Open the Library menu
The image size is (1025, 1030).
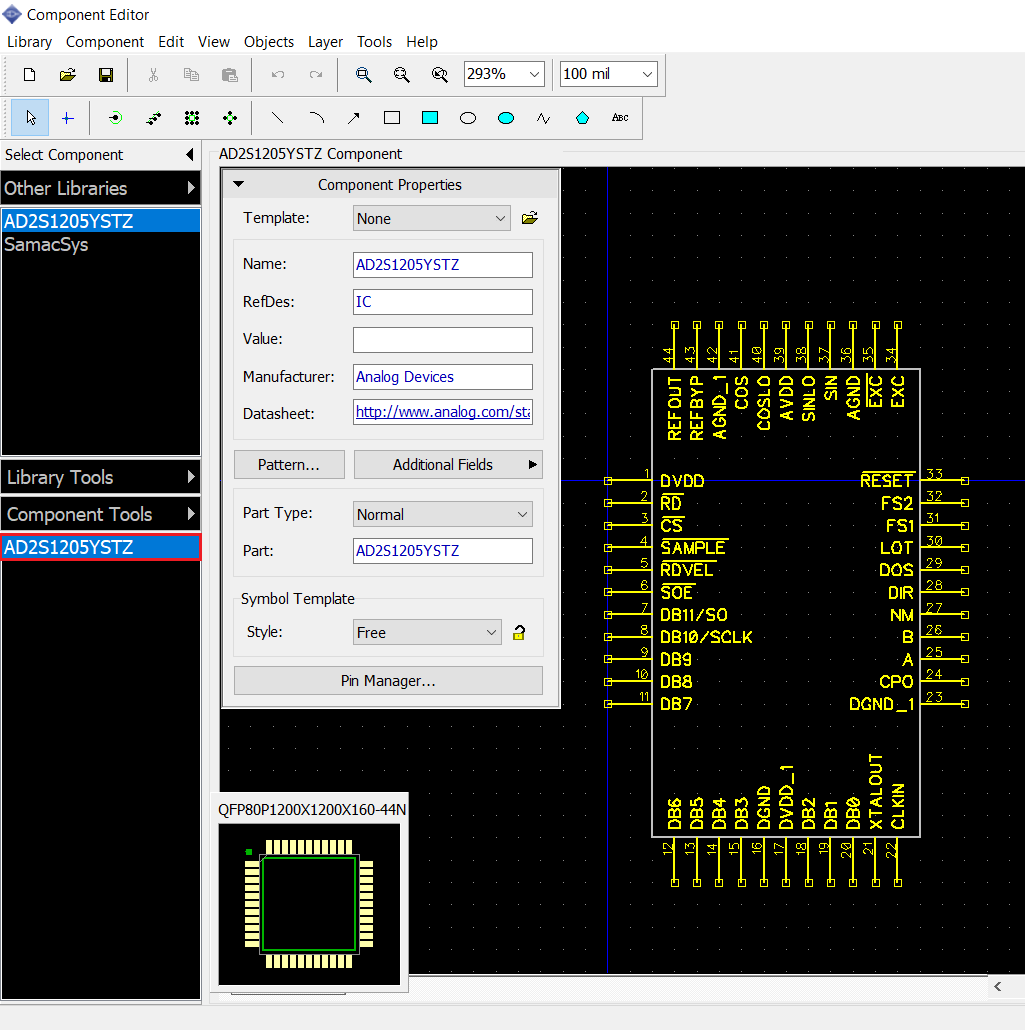click(x=30, y=42)
